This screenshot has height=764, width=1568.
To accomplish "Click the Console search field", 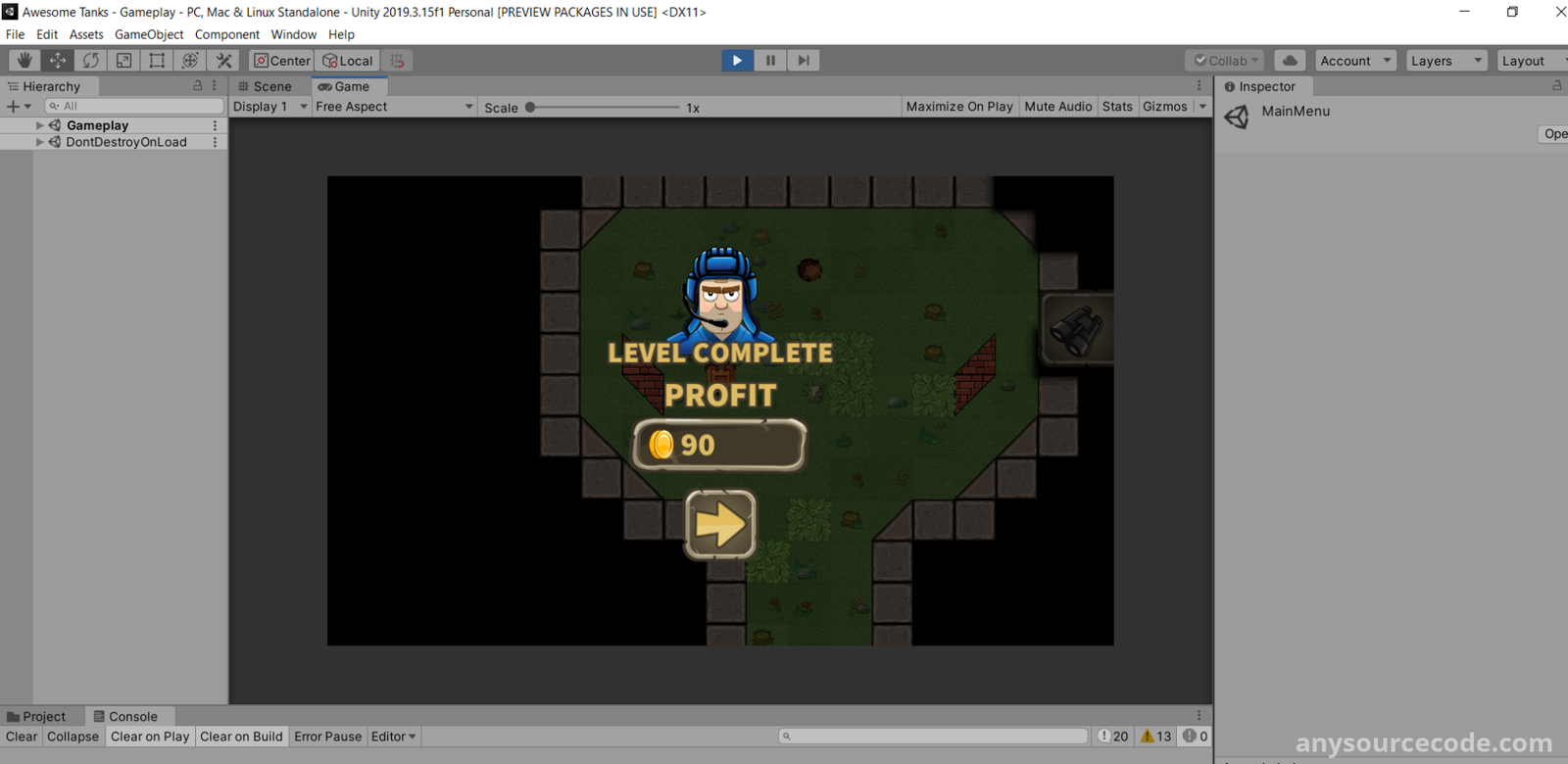I will [x=934, y=737].
